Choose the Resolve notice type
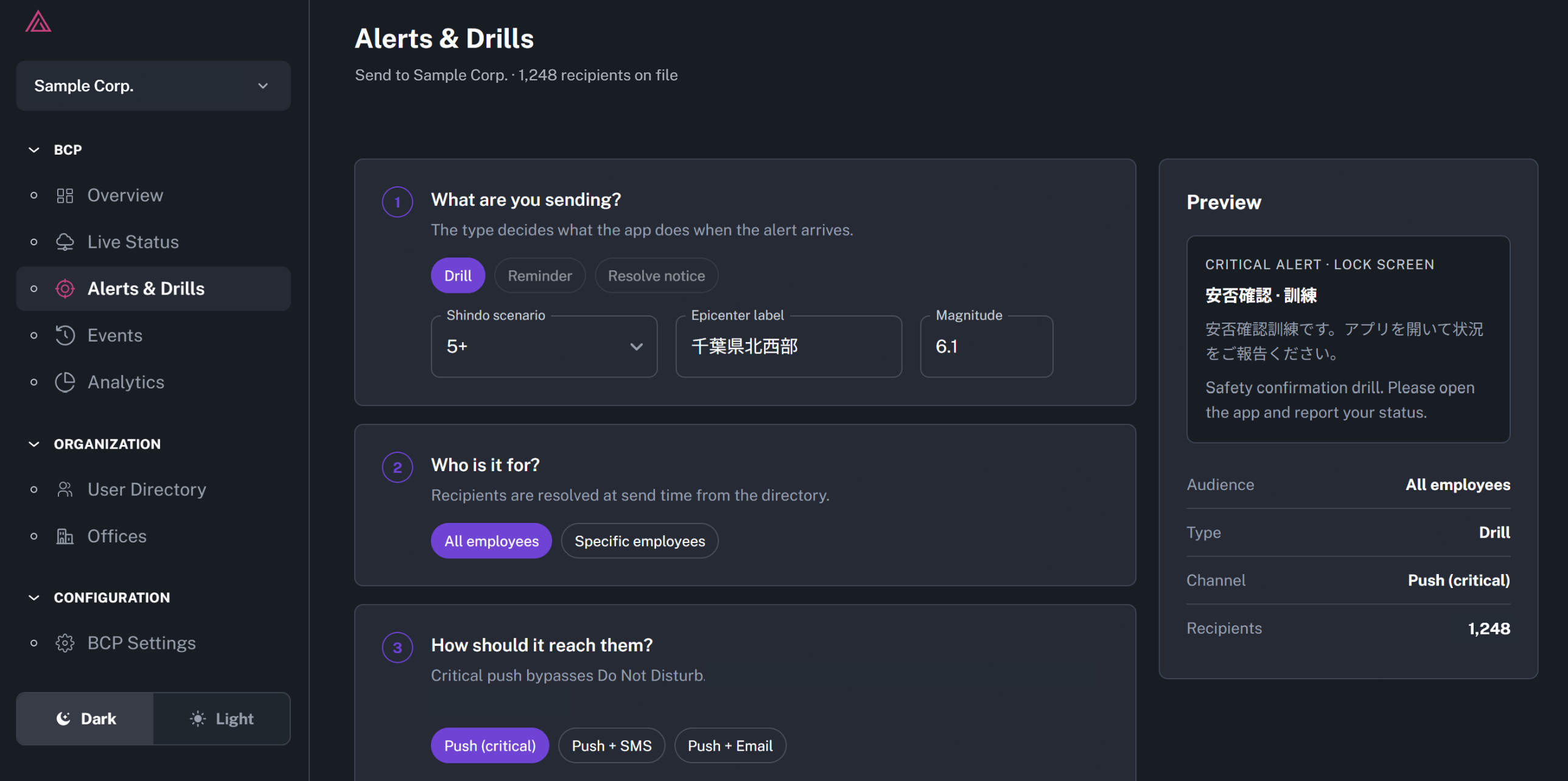The height and width of the screenshot is (781, 1568). [656, 276]
